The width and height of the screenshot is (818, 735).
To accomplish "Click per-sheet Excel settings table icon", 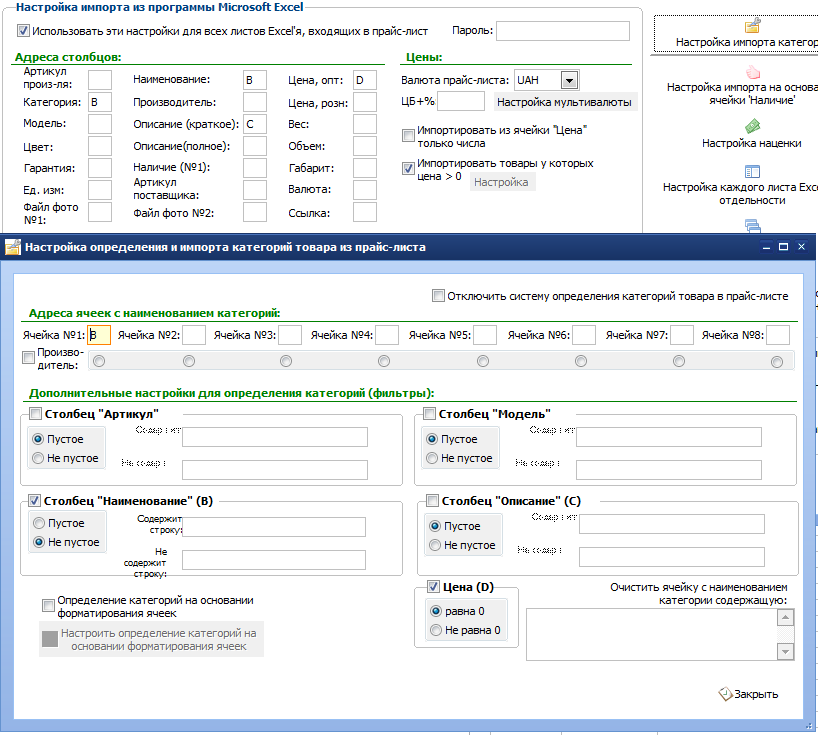I will (752, 171).
